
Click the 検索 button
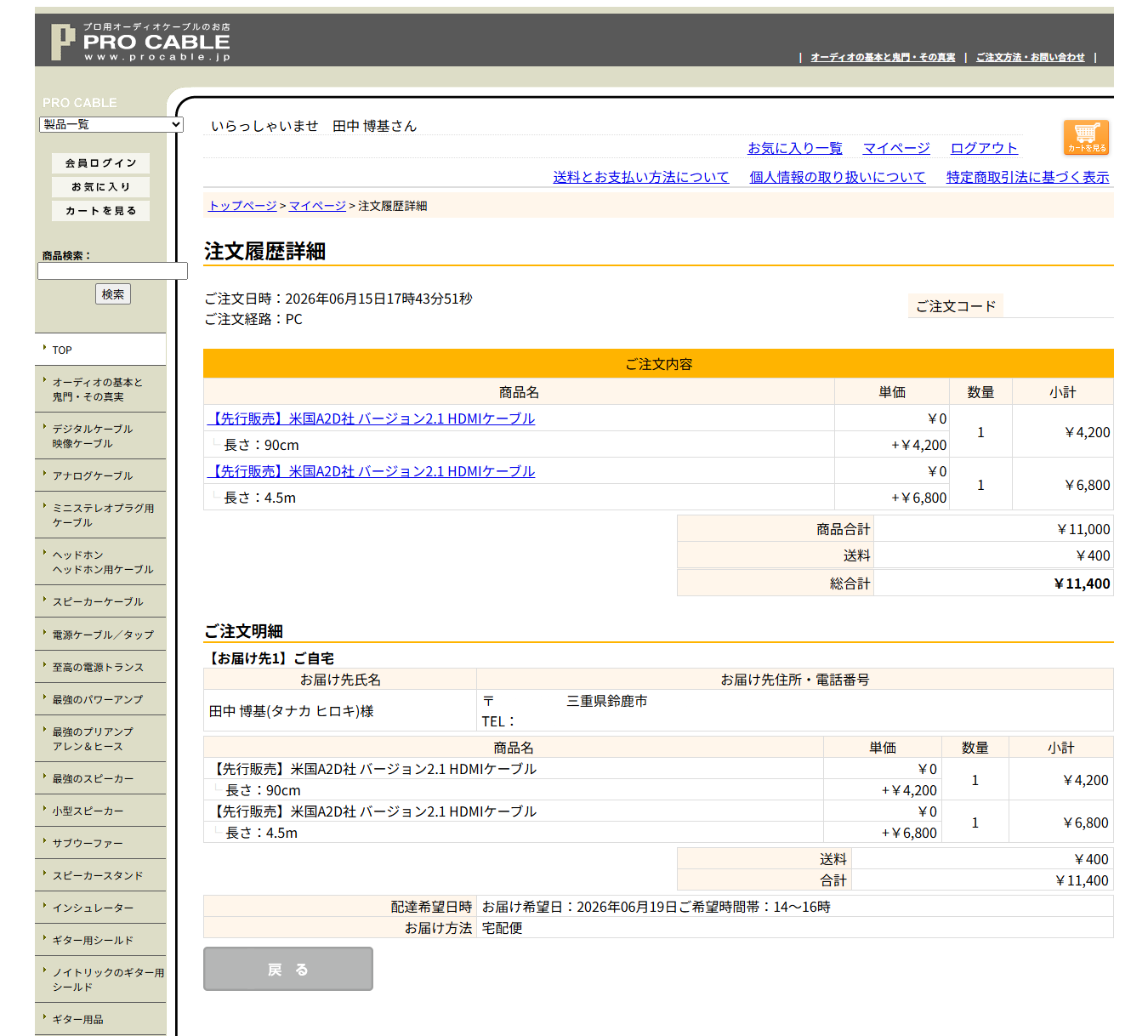click(x=113, y=294)
